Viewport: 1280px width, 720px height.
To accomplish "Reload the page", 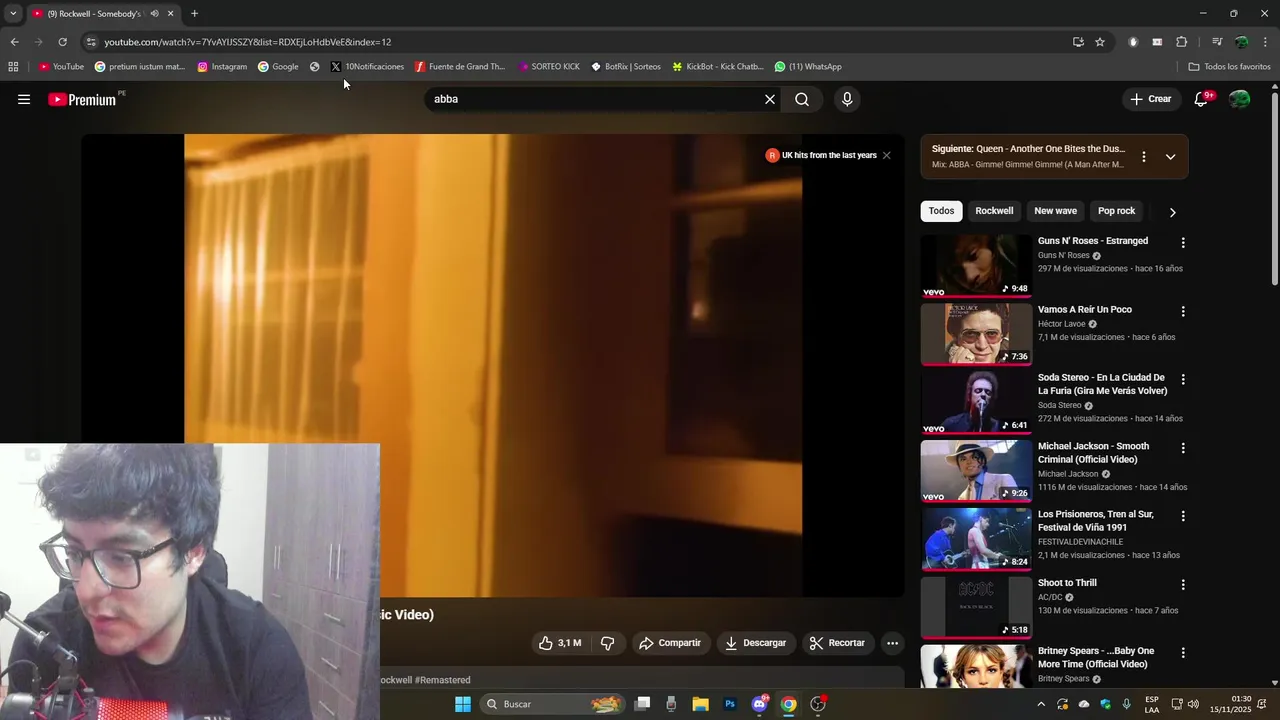I will [62, 42].
